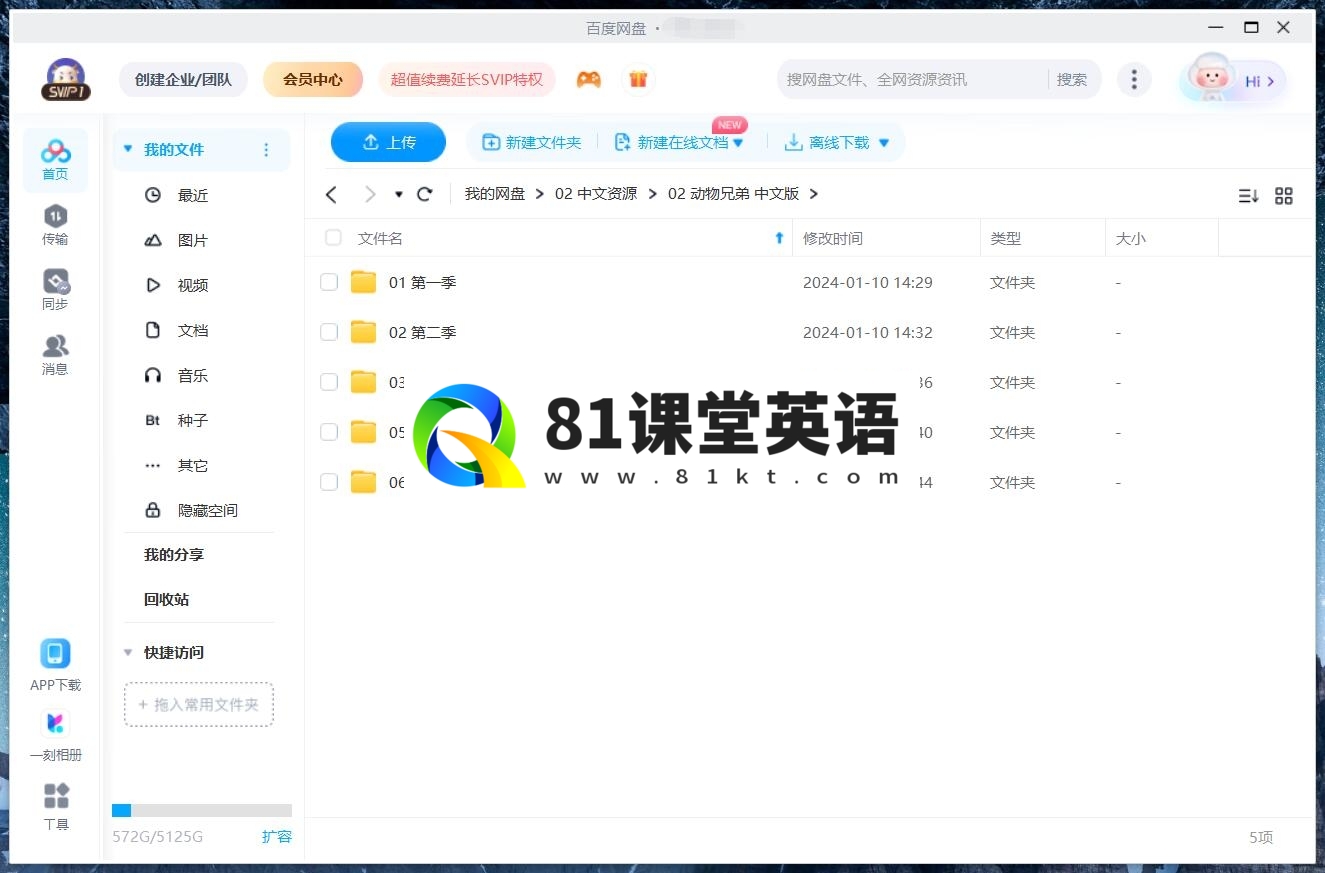This screenshot has height=873, width=1325.
Task: Click the search input field
Action: [912, 79]
